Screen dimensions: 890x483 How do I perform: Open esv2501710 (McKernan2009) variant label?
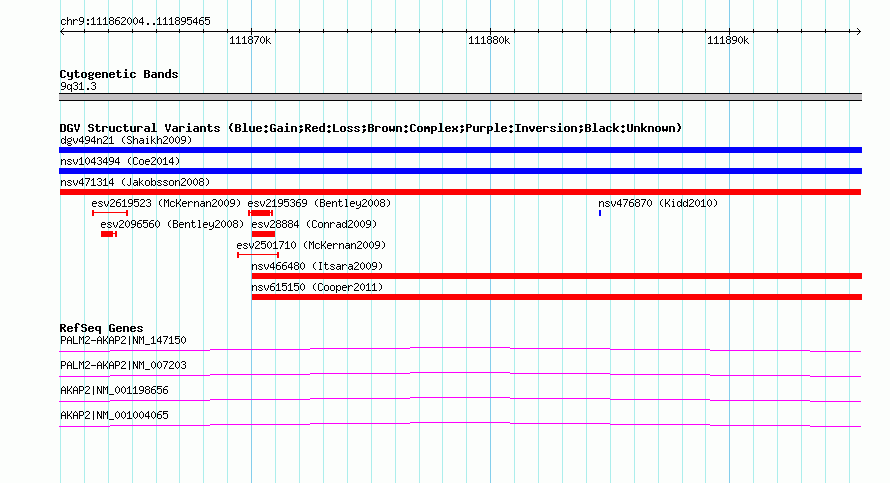311,245
